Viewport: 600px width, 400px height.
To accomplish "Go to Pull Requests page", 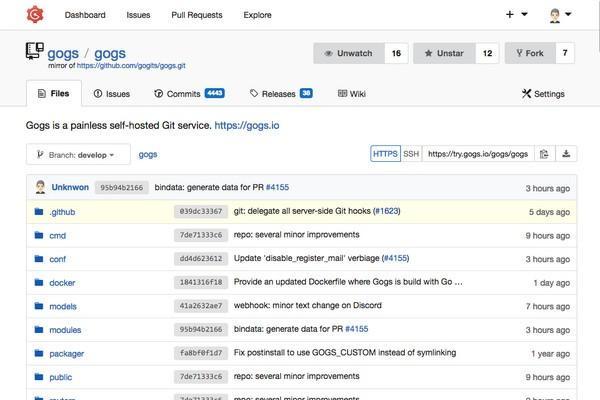I will [x=197, y=15].
